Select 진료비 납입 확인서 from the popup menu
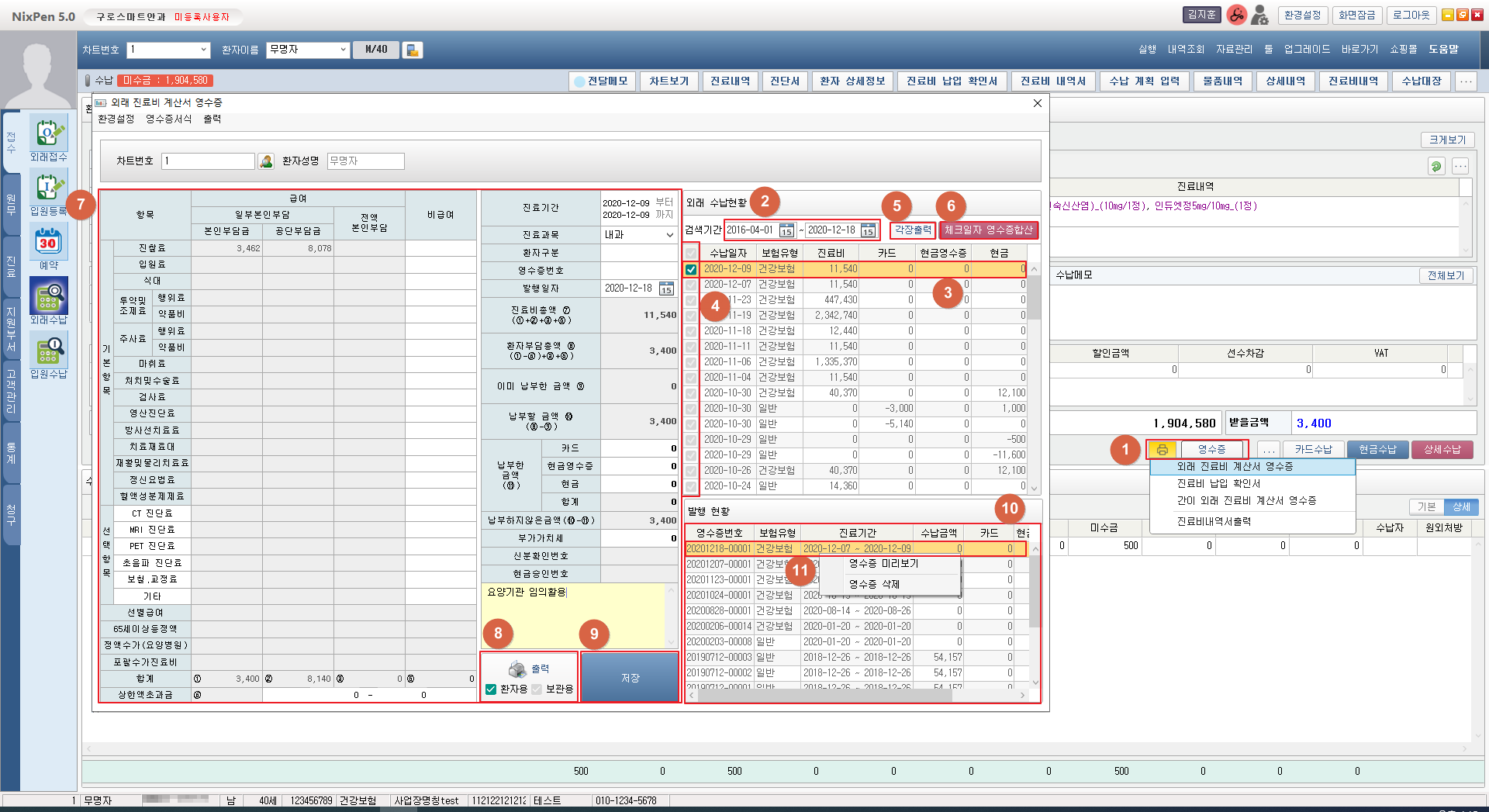The width and height of the screenshot is (1489, 812). tap(1218, 483)
